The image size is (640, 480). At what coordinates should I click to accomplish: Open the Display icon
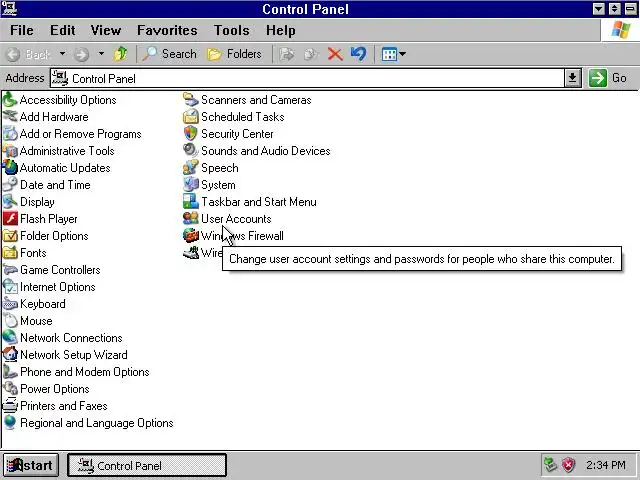(x=10, y=202)
